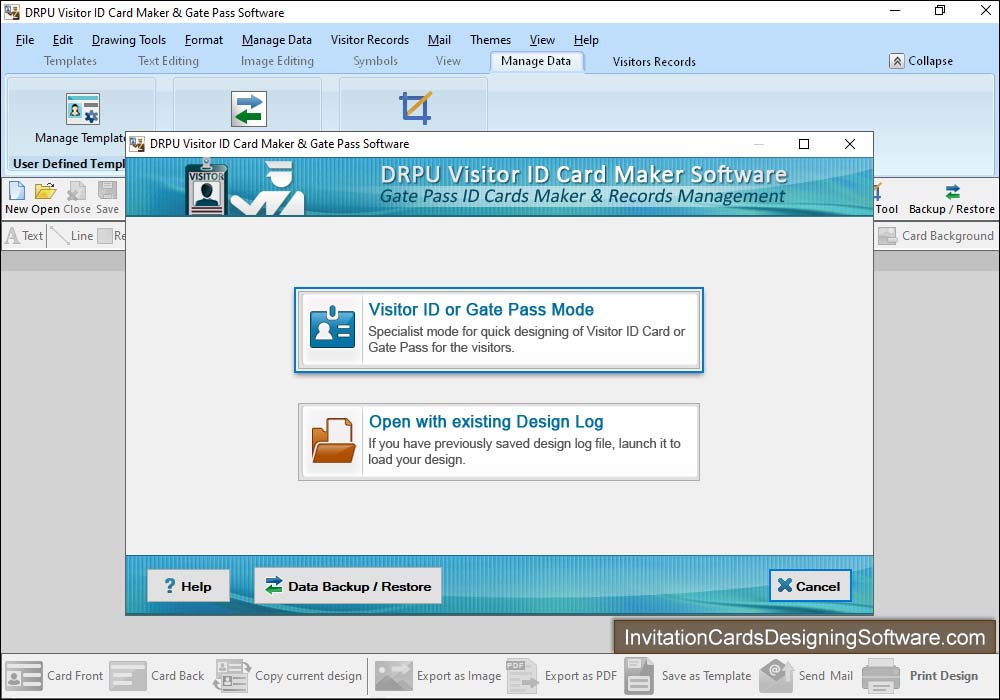Open the Themes menu
1000x700 pixels.
click(490, 40)
